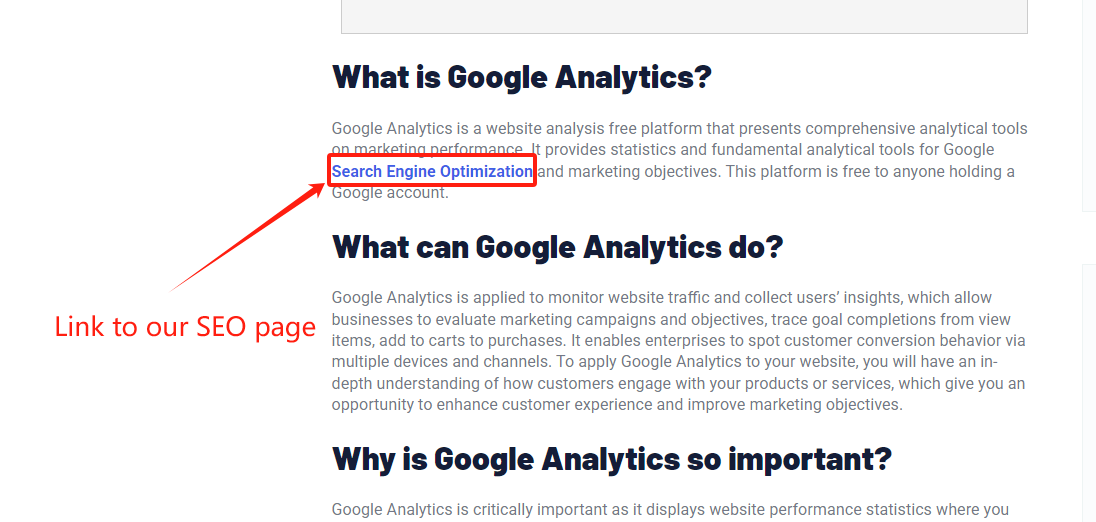
Task: Click the line "Google Analytics is a website analysis"
Action: (679, 129)
